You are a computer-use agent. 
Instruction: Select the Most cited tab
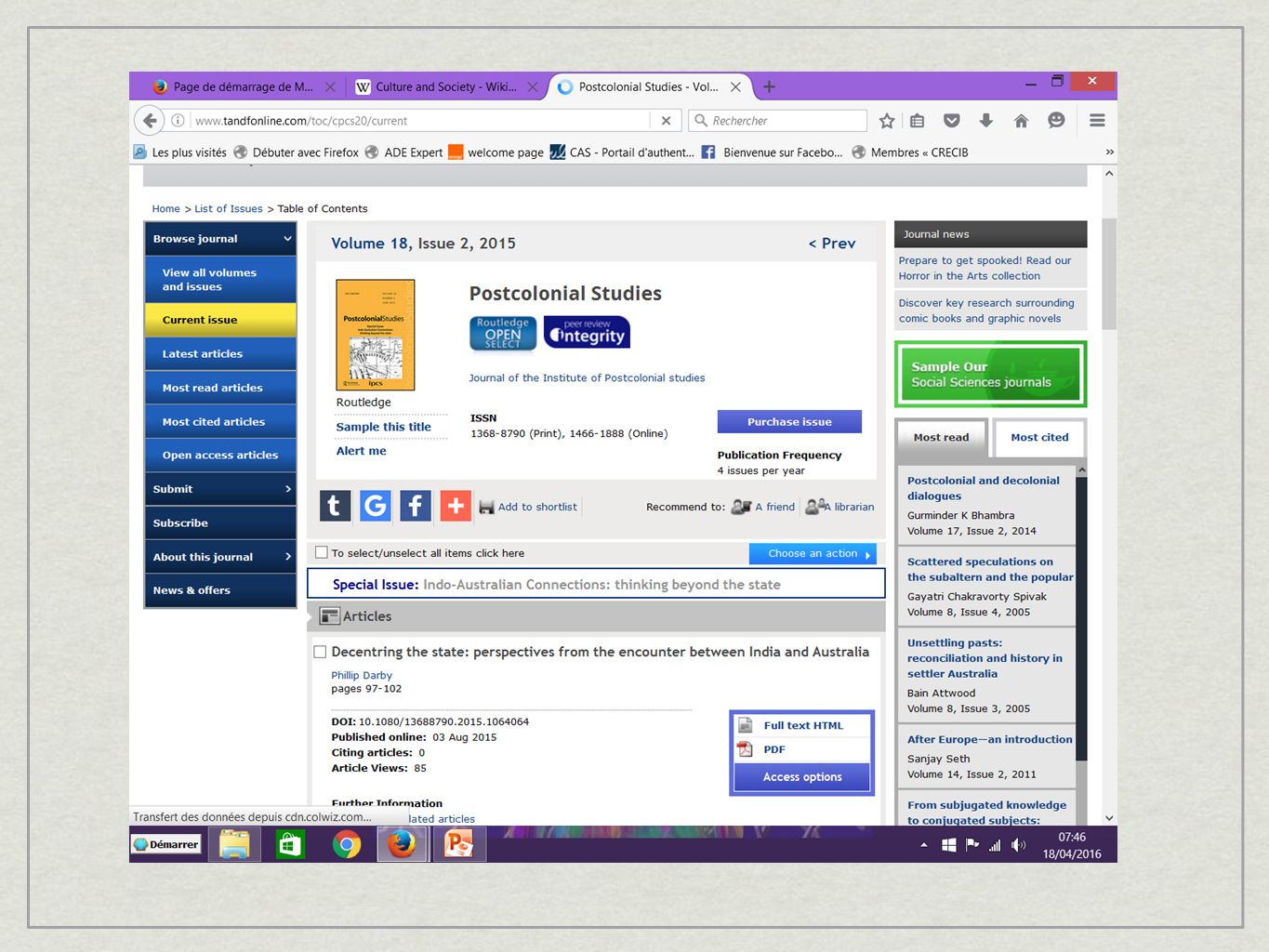pos(1039,438)
